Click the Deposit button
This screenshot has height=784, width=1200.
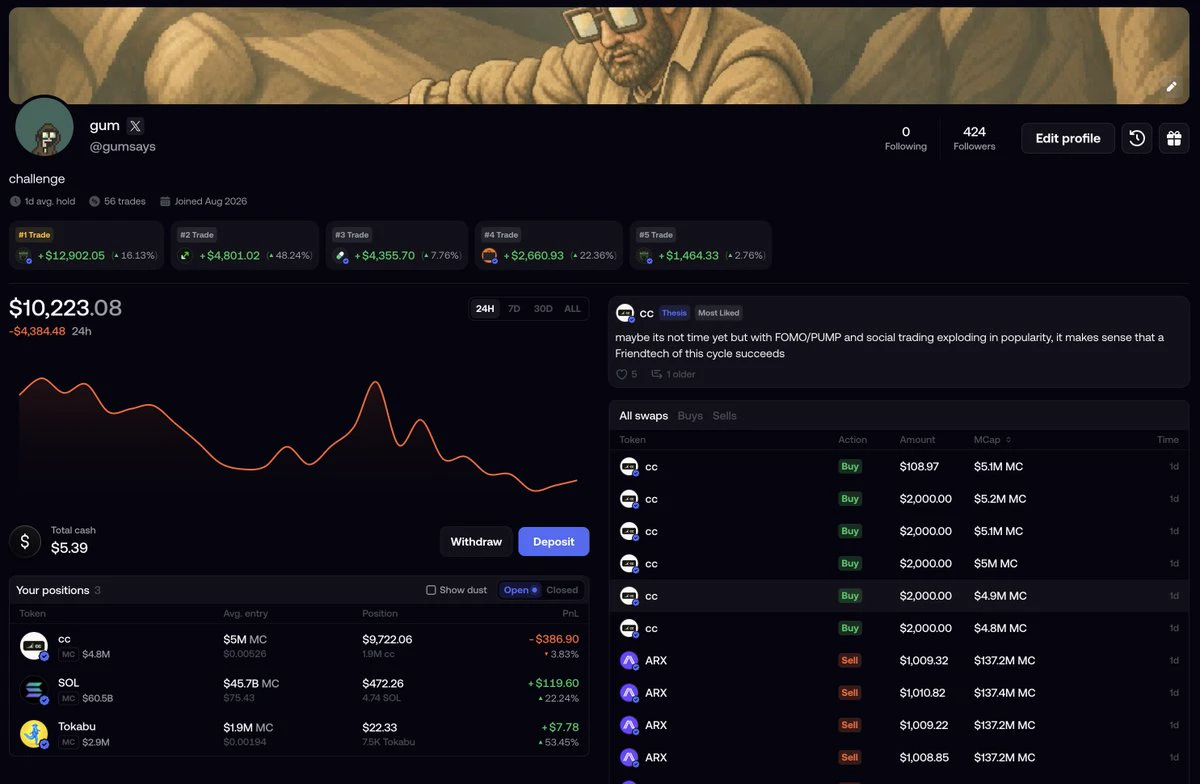(554, 542)
